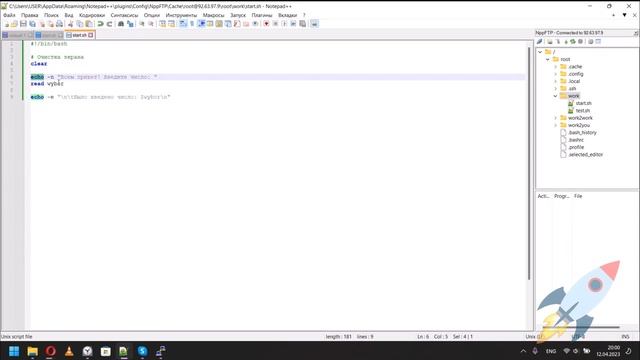Click the Open file toolbar icon
The width and height of the screenshot is (640, 360).
[14, 24]
